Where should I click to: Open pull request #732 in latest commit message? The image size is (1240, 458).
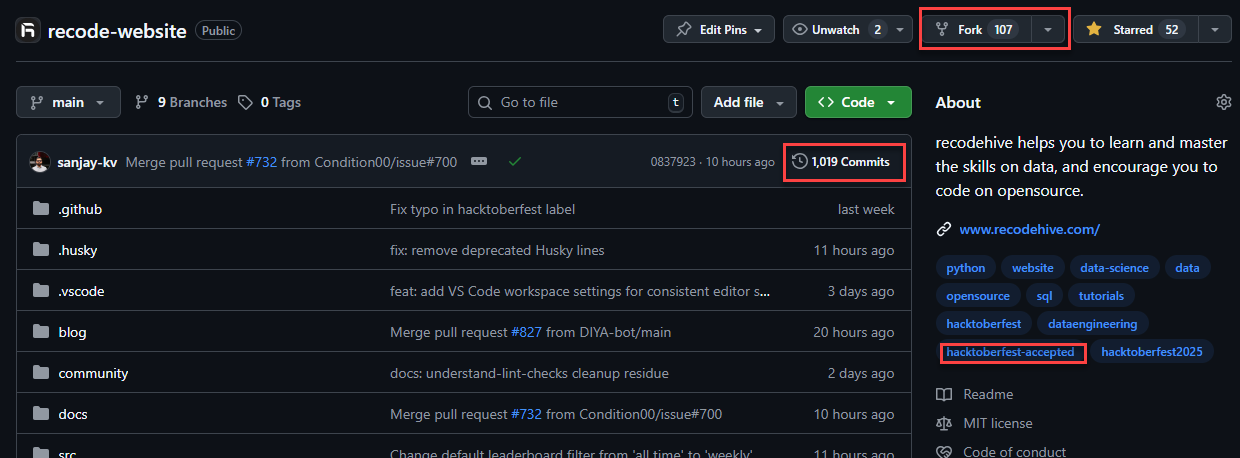(261, 162)
